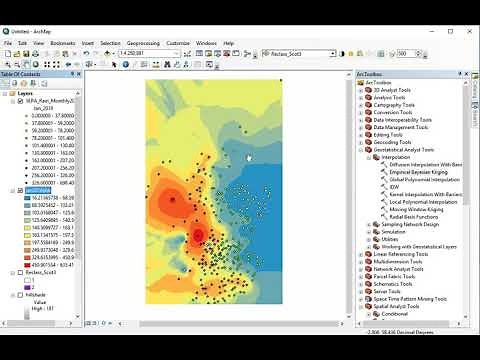Toggle the highlighted raster layer checkbox
This screenshot has width=480, height=360.
pyautogui.click(x=20, y=190)
